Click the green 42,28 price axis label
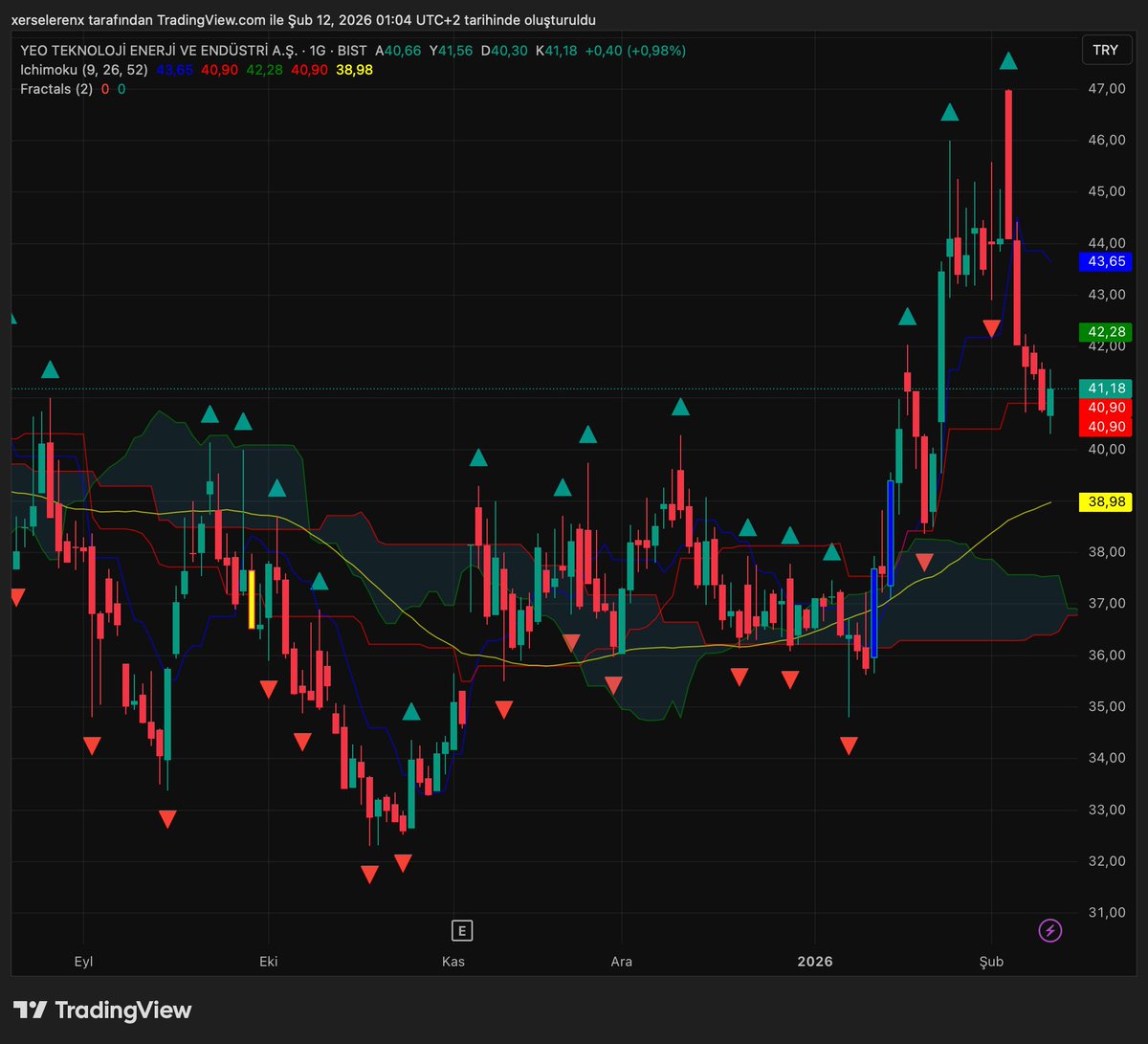The height and width of the screenshot is (1044, 1148). coord(1105,332)
